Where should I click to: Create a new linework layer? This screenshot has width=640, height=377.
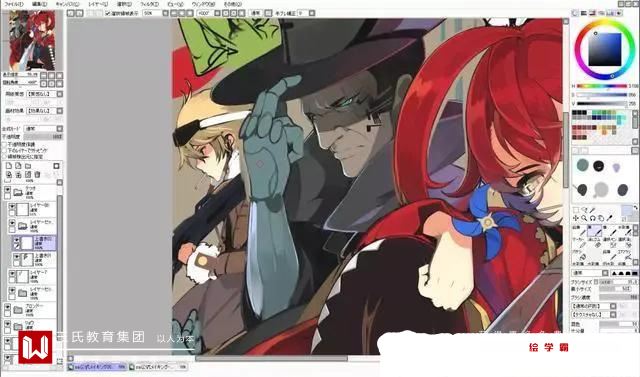point(18,166)
